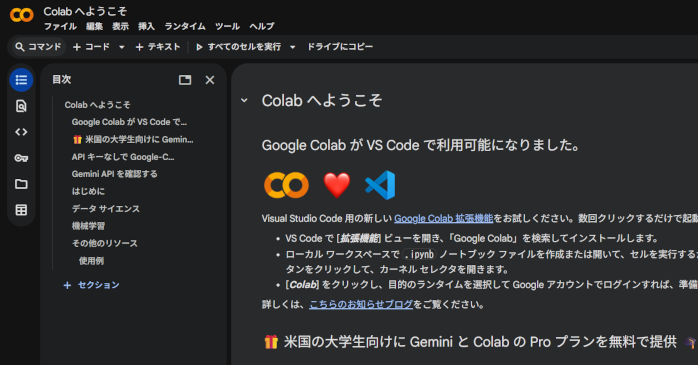The height and width of the screenshot is (365, 698).
Task: Select Colab へようこそ in table of contents
Action: pos(97,105)
